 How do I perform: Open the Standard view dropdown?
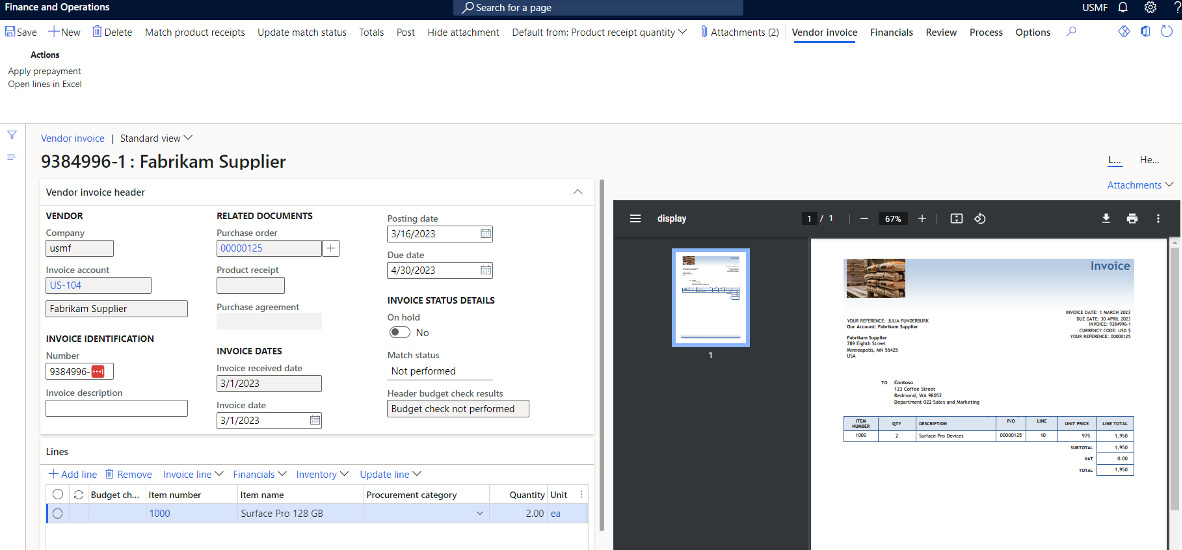point(156,139)
